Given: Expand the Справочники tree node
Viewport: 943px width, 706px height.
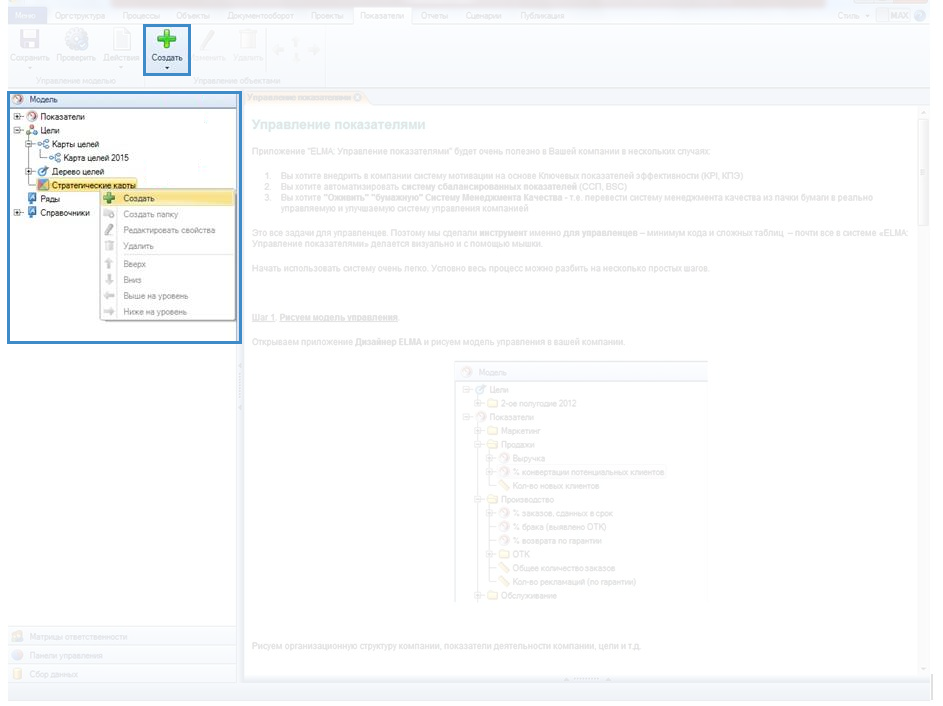Looking at the screenshot, I should click(x=18, y=213).
